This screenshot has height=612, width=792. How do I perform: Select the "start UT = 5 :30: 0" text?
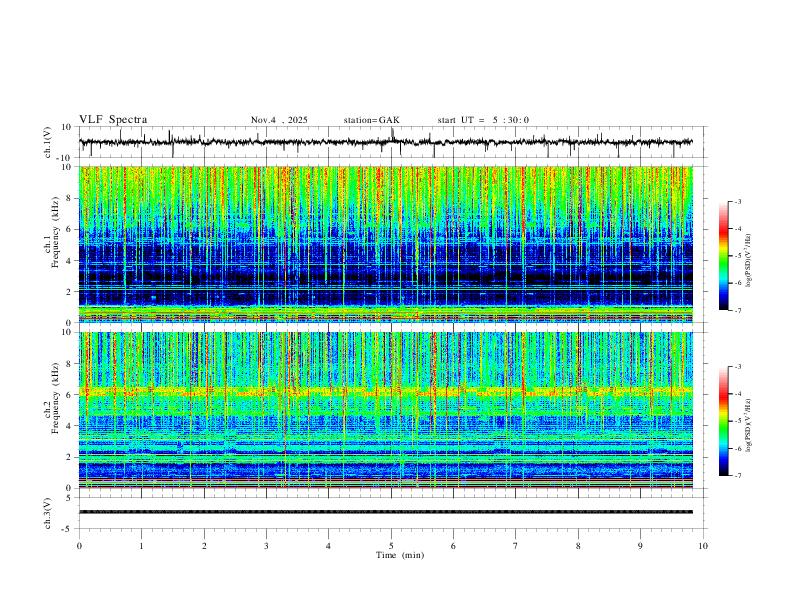(x=483, y=120)
